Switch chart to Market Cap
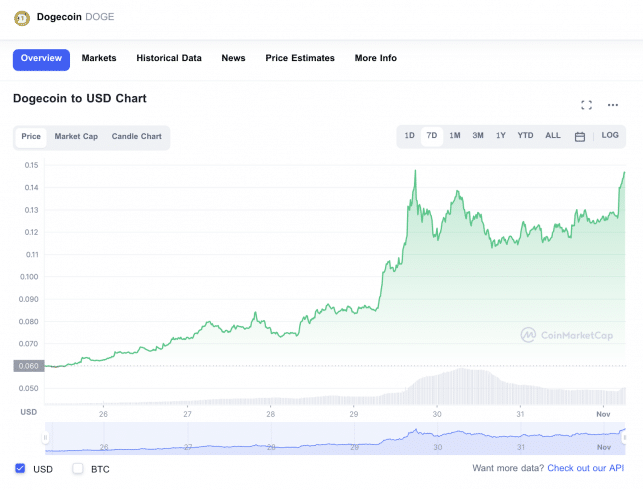Screen dimensions: 643x490 coord(76,137)
